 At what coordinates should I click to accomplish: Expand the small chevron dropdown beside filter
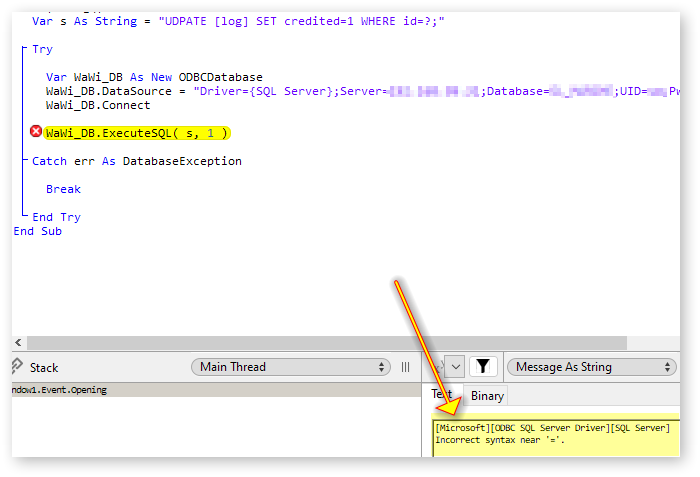pos(454,367)
